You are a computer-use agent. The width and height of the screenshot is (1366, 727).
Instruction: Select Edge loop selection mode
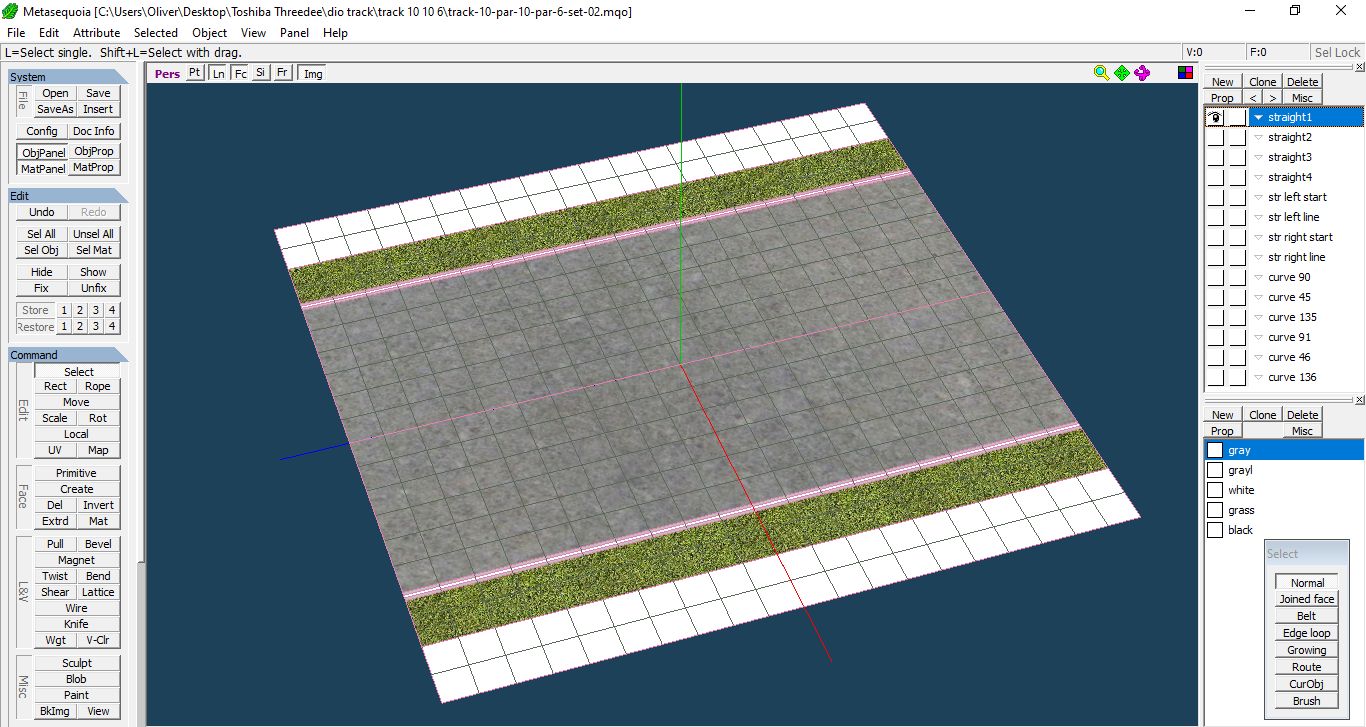click(x=1306, y=633)
